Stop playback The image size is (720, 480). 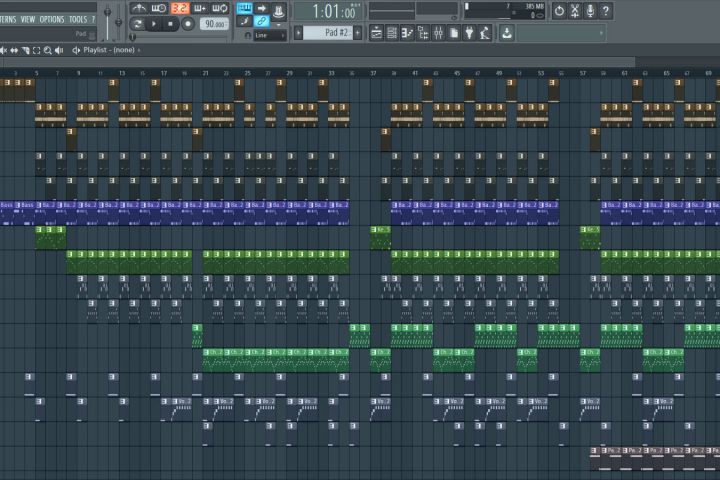pos(170,24)
